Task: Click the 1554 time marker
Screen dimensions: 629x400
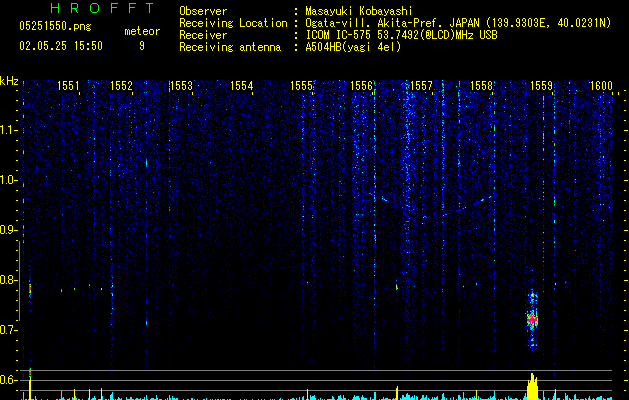Action: (x=241, y=86)
